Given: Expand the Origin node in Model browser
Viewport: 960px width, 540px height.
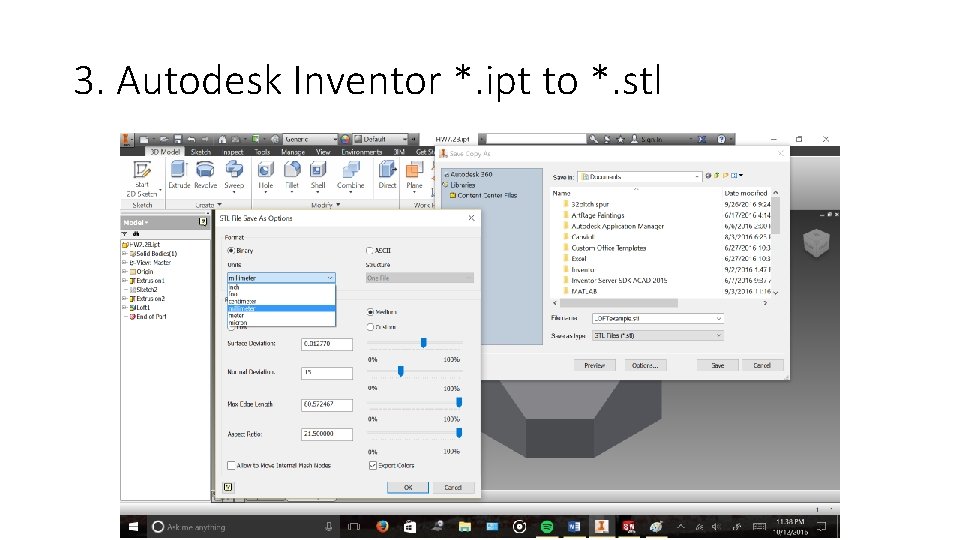Looking at the screenshot, I should (125, 271).
